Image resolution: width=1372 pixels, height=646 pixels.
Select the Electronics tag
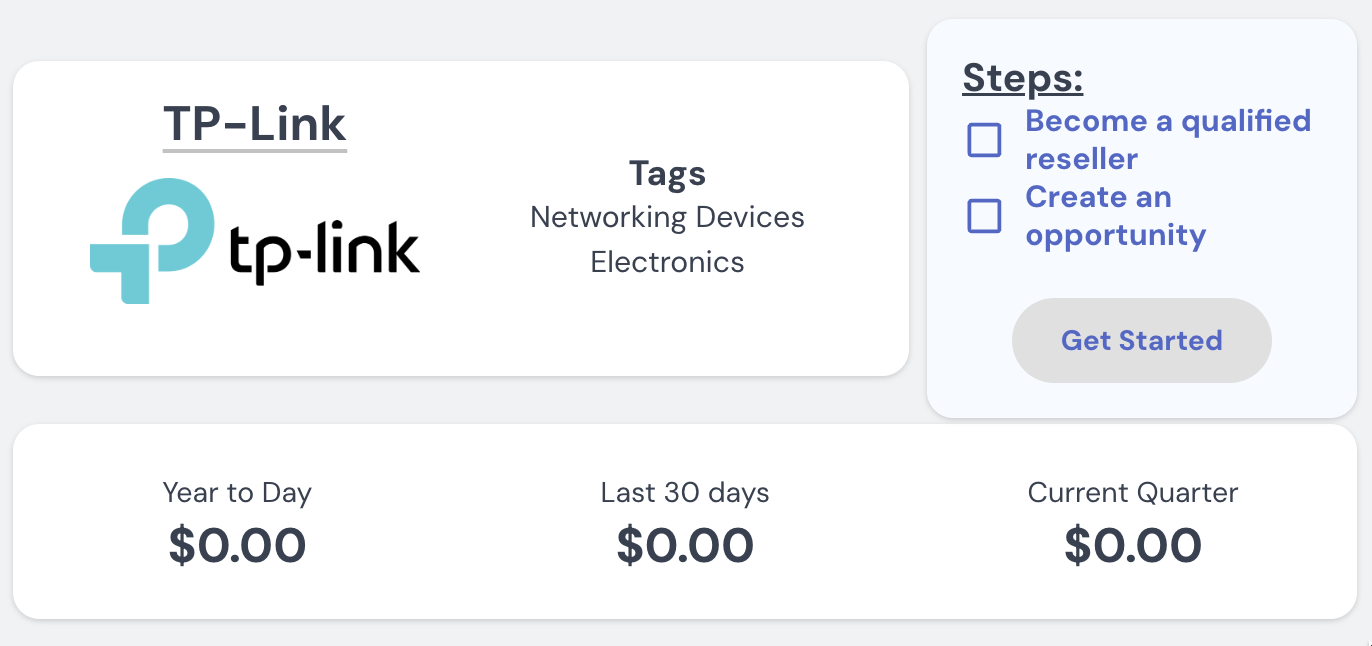pos(667,262)
